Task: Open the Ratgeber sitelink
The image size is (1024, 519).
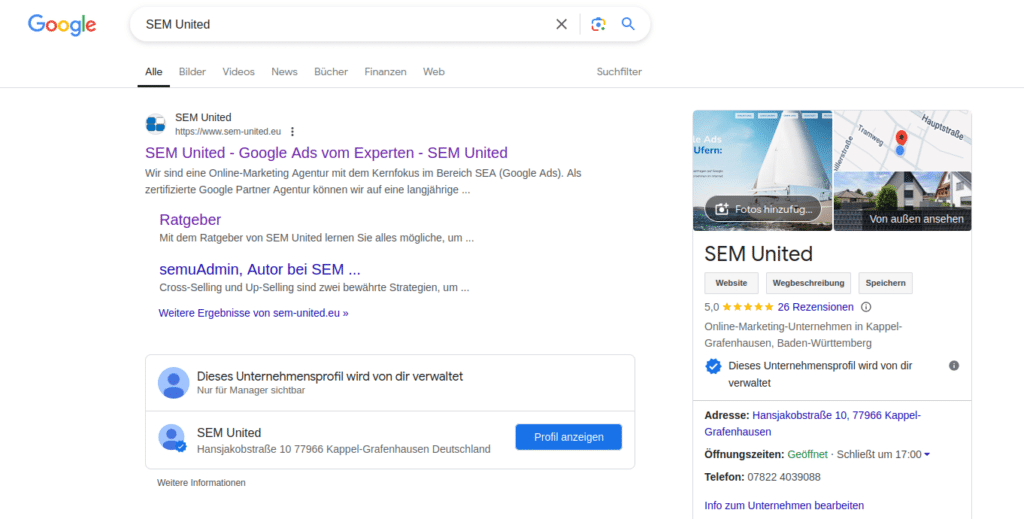Action: coord(190,219)
